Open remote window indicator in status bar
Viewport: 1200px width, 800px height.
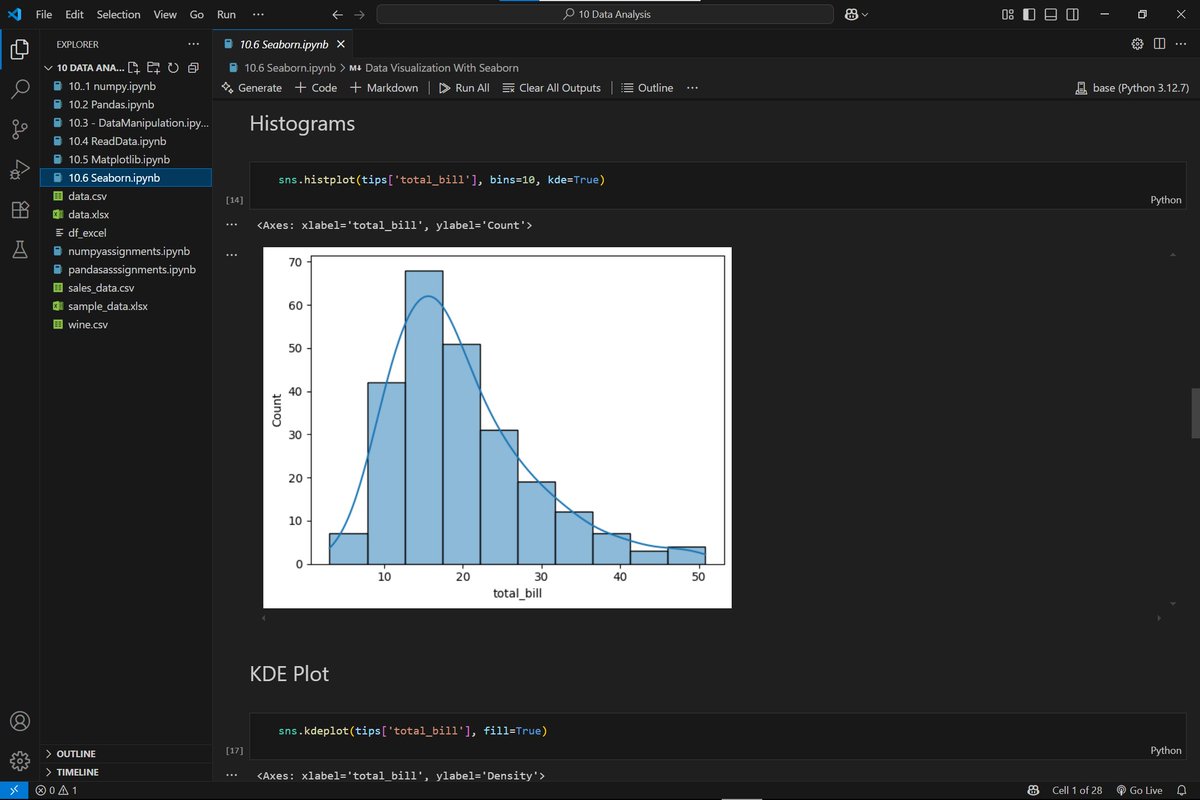[x=13, y=790]
